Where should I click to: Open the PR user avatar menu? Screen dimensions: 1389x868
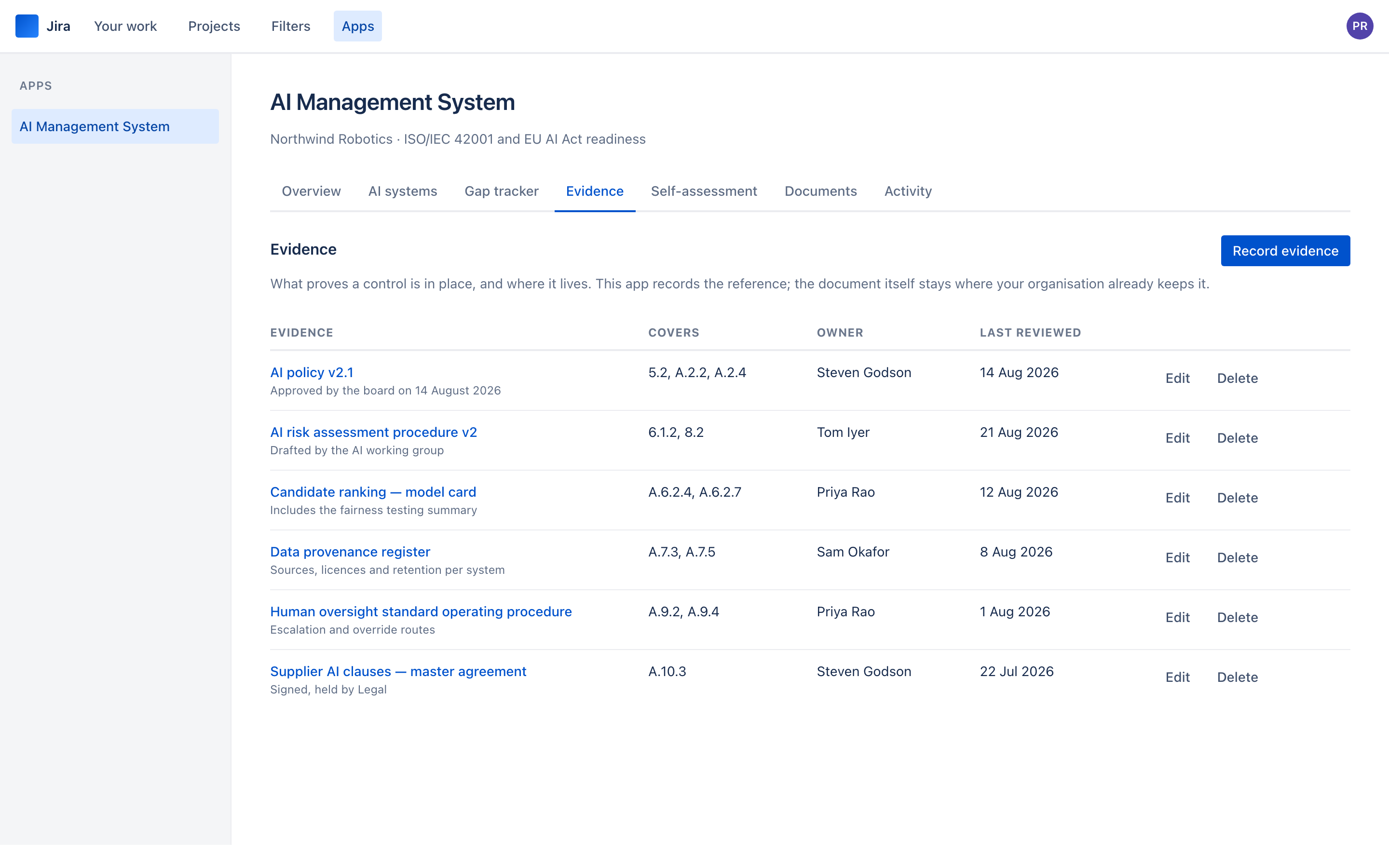[x=1359, y=26]
